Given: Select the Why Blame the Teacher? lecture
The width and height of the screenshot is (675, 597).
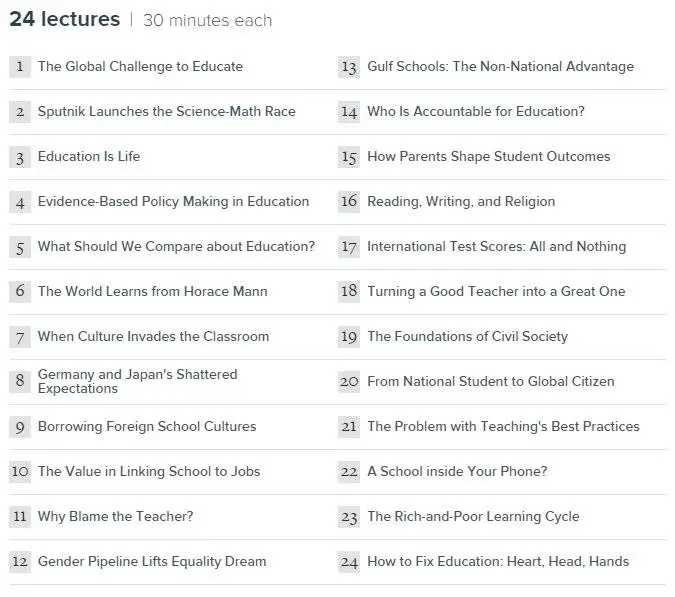Looking at the screenshot, I should point(115,517).
